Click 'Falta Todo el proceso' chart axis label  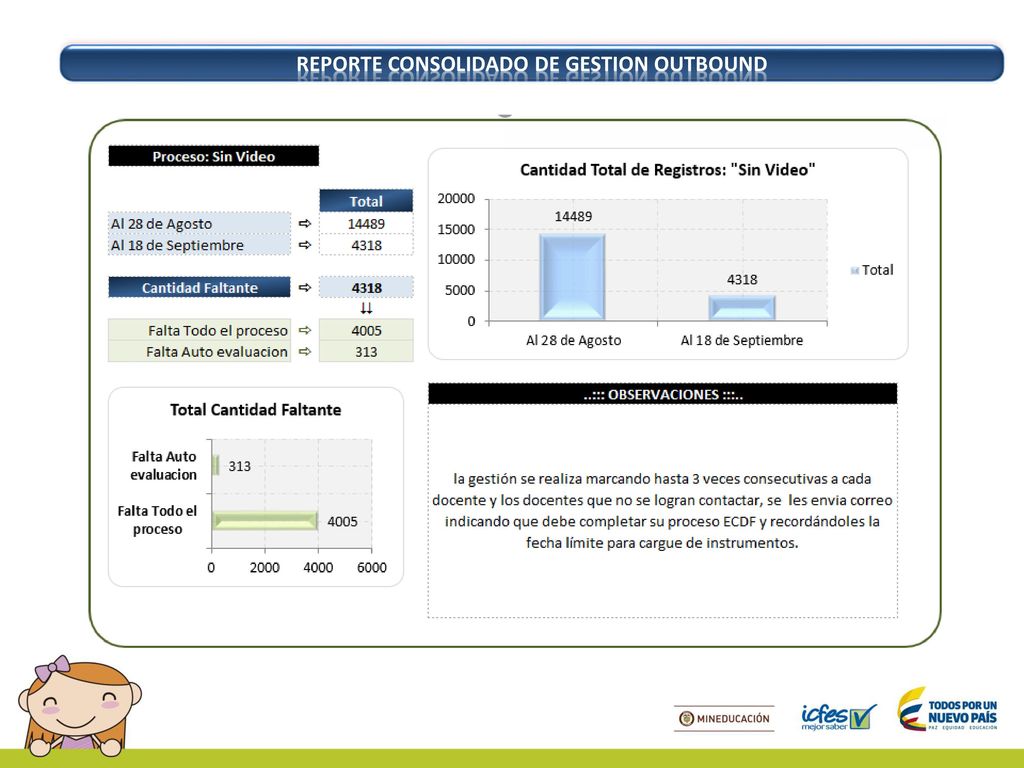(157, 520)
